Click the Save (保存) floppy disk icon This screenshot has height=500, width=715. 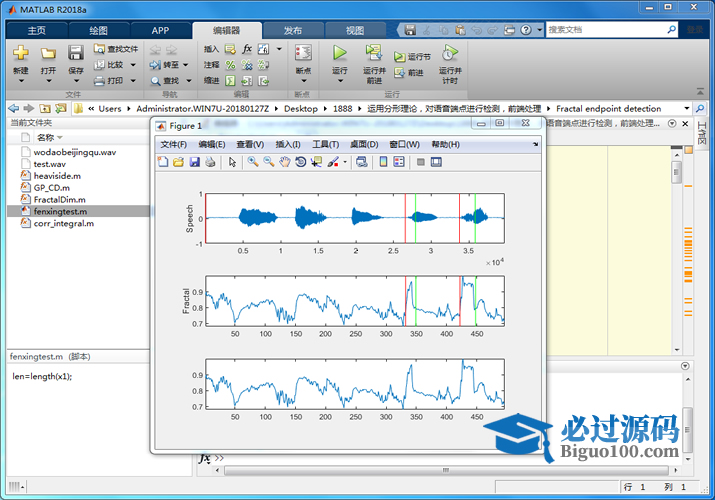76,53
